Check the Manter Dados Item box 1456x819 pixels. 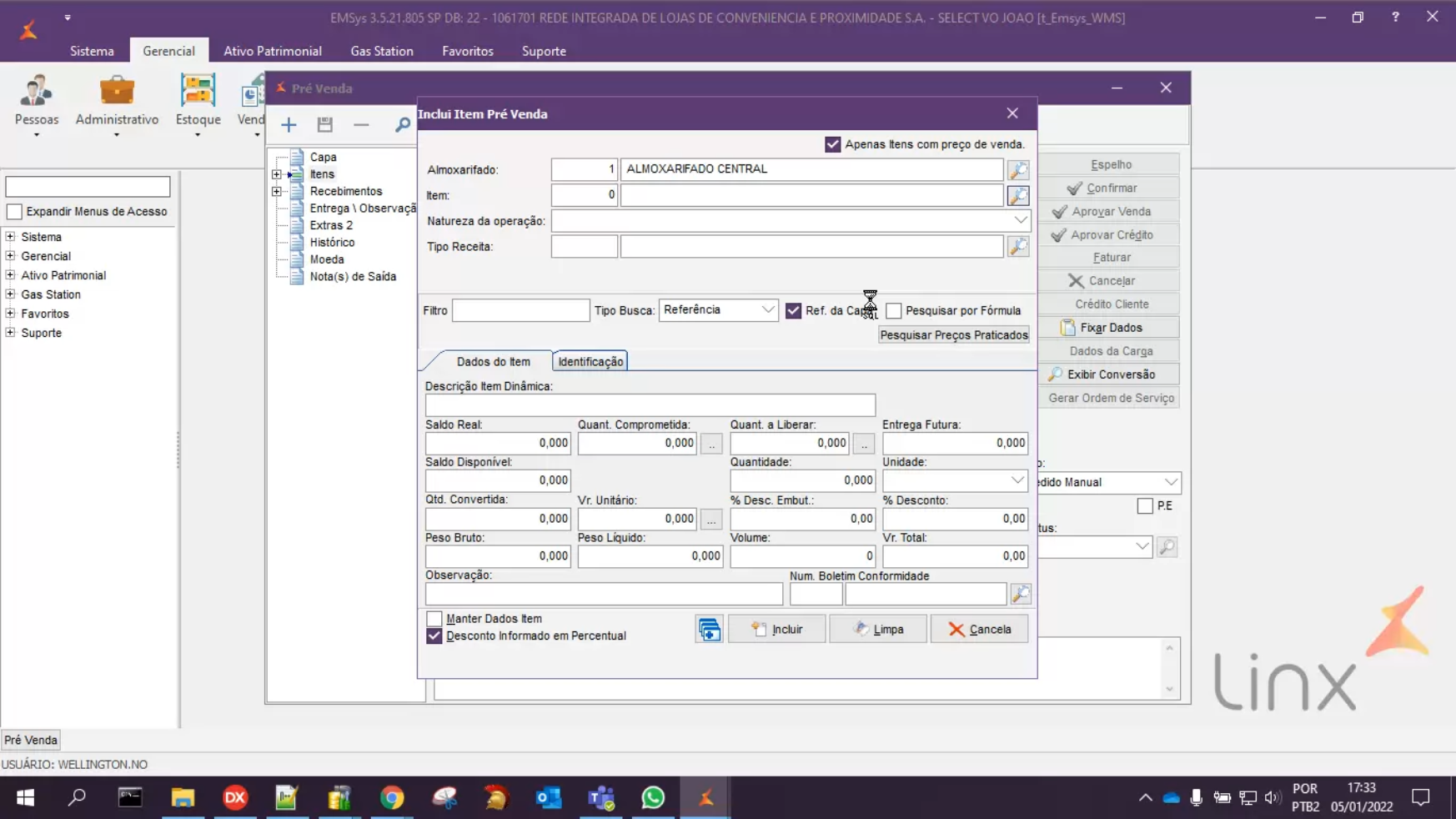pos(434,619)
